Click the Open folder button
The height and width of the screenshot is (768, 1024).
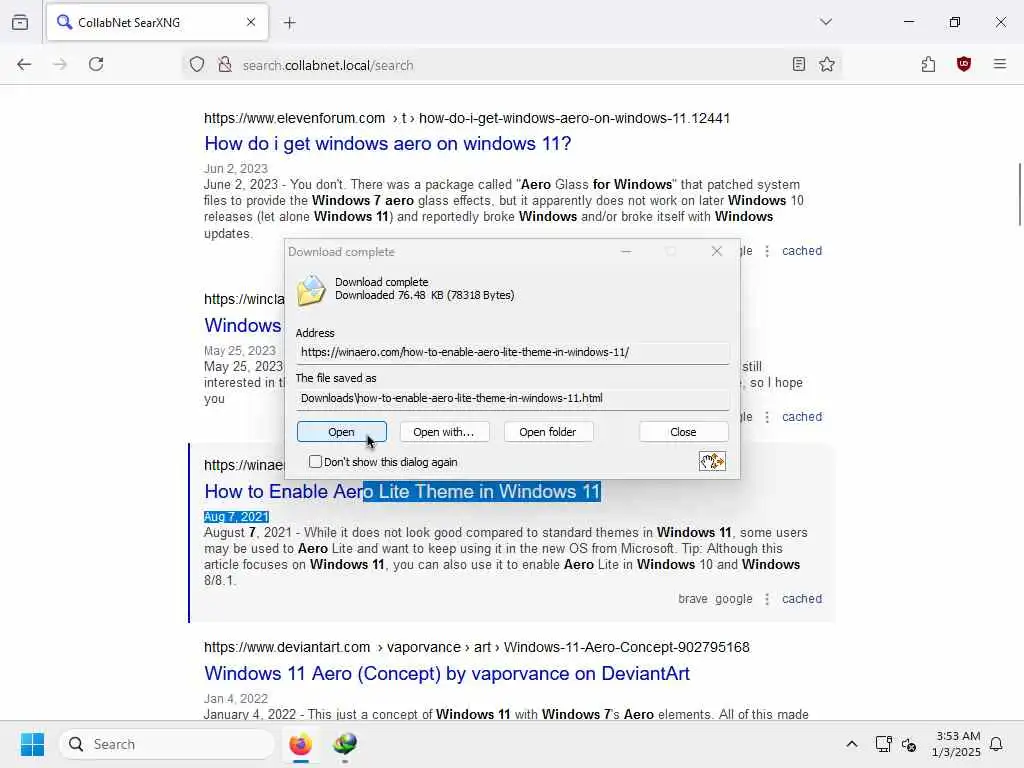(548, 432)
